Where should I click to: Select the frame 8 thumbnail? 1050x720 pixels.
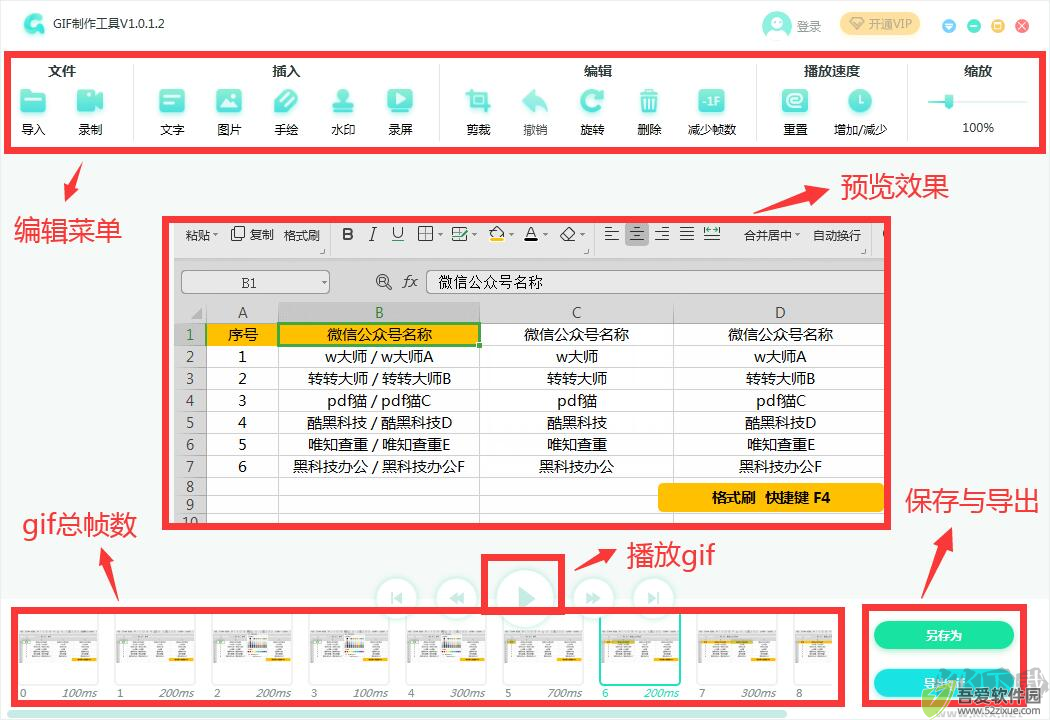815,648
